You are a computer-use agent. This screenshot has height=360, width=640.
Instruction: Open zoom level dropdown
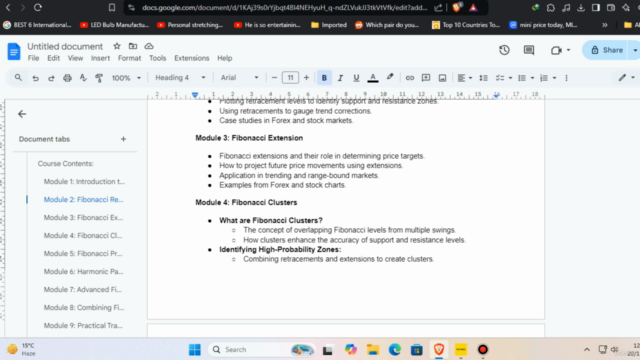pyautogui.click(x=126, y=78)
